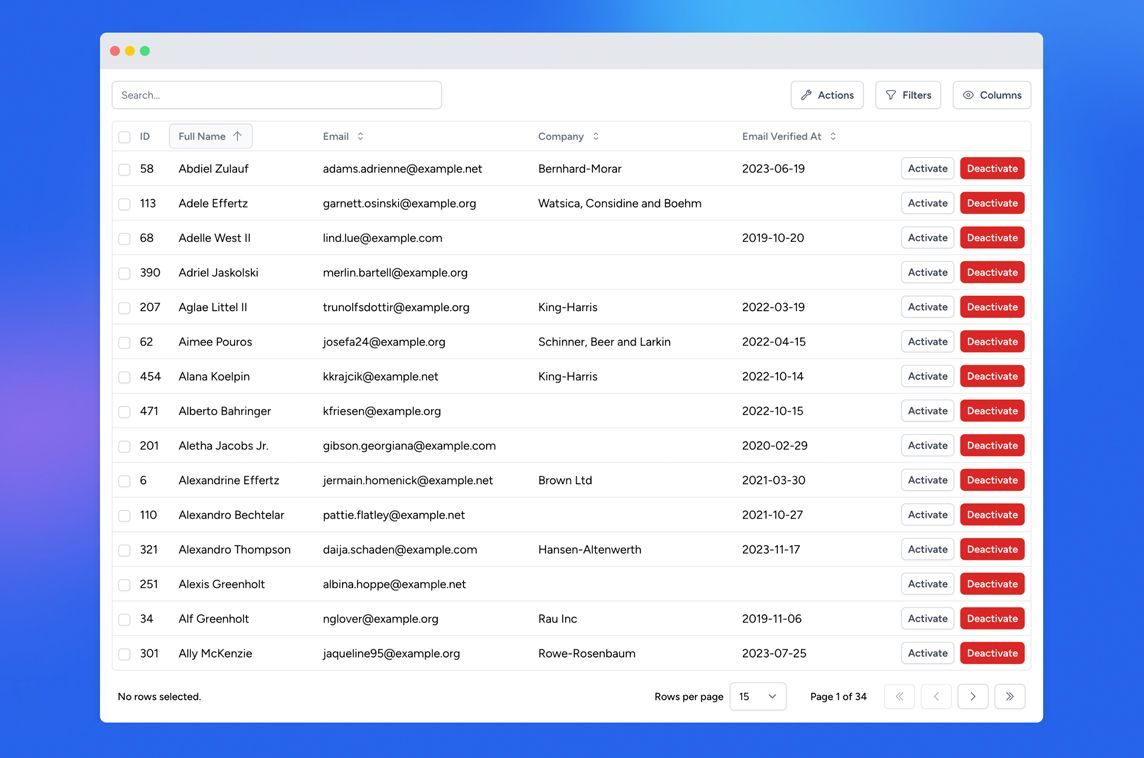This screenshot has height=758, width=1144.
Task: Click the name Alberto Bahringer
Action: tap(225, 411)
